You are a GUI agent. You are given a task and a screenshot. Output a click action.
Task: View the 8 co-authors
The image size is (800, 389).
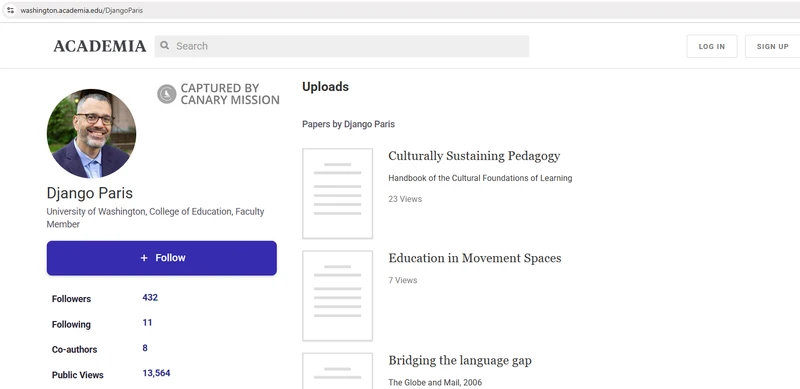pos(145,348)
